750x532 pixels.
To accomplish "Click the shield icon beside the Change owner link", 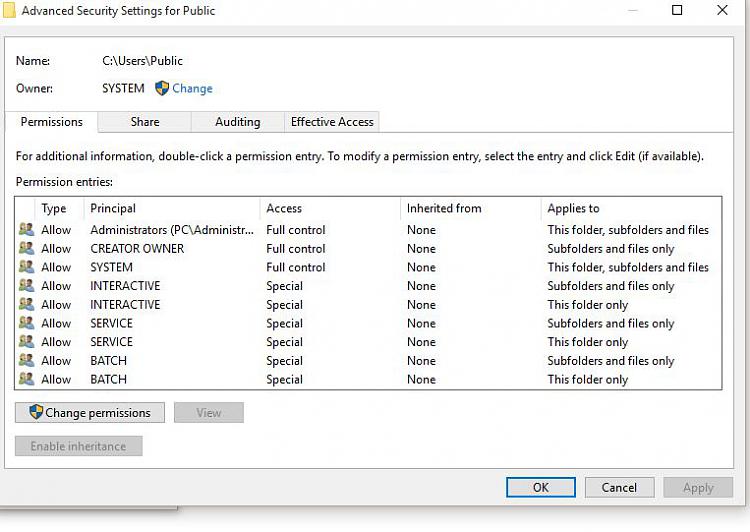I will (162, 88).
